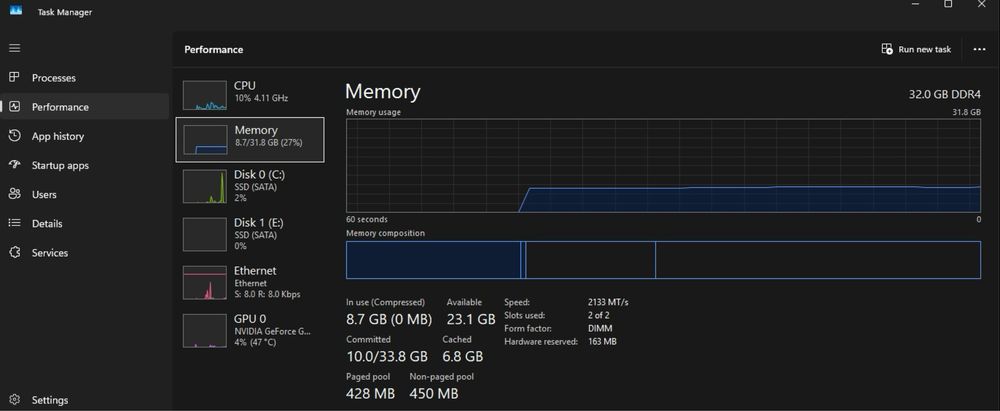Minimize the Task Manager window

[916, 4]
